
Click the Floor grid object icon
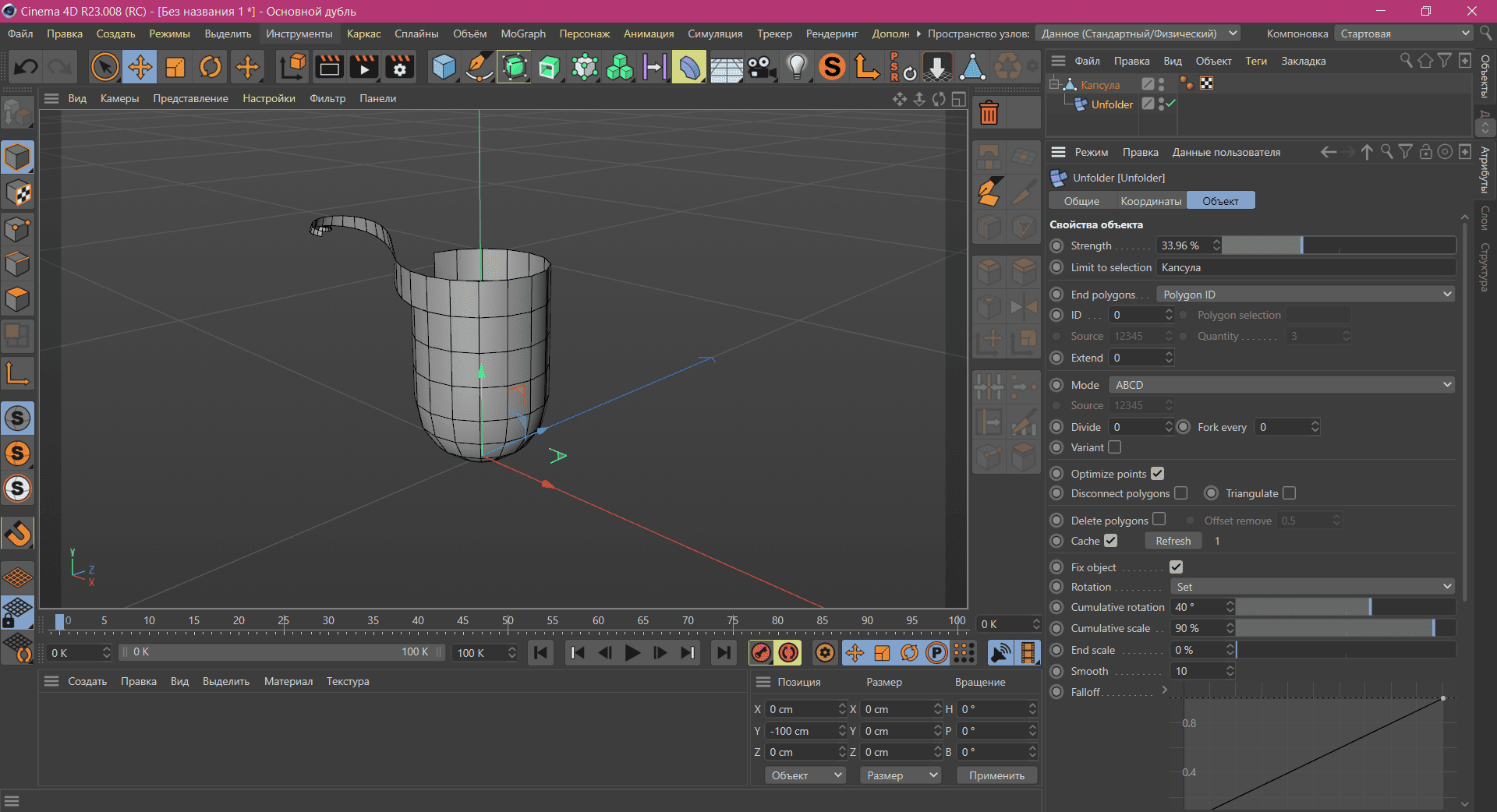pos(726,67)
